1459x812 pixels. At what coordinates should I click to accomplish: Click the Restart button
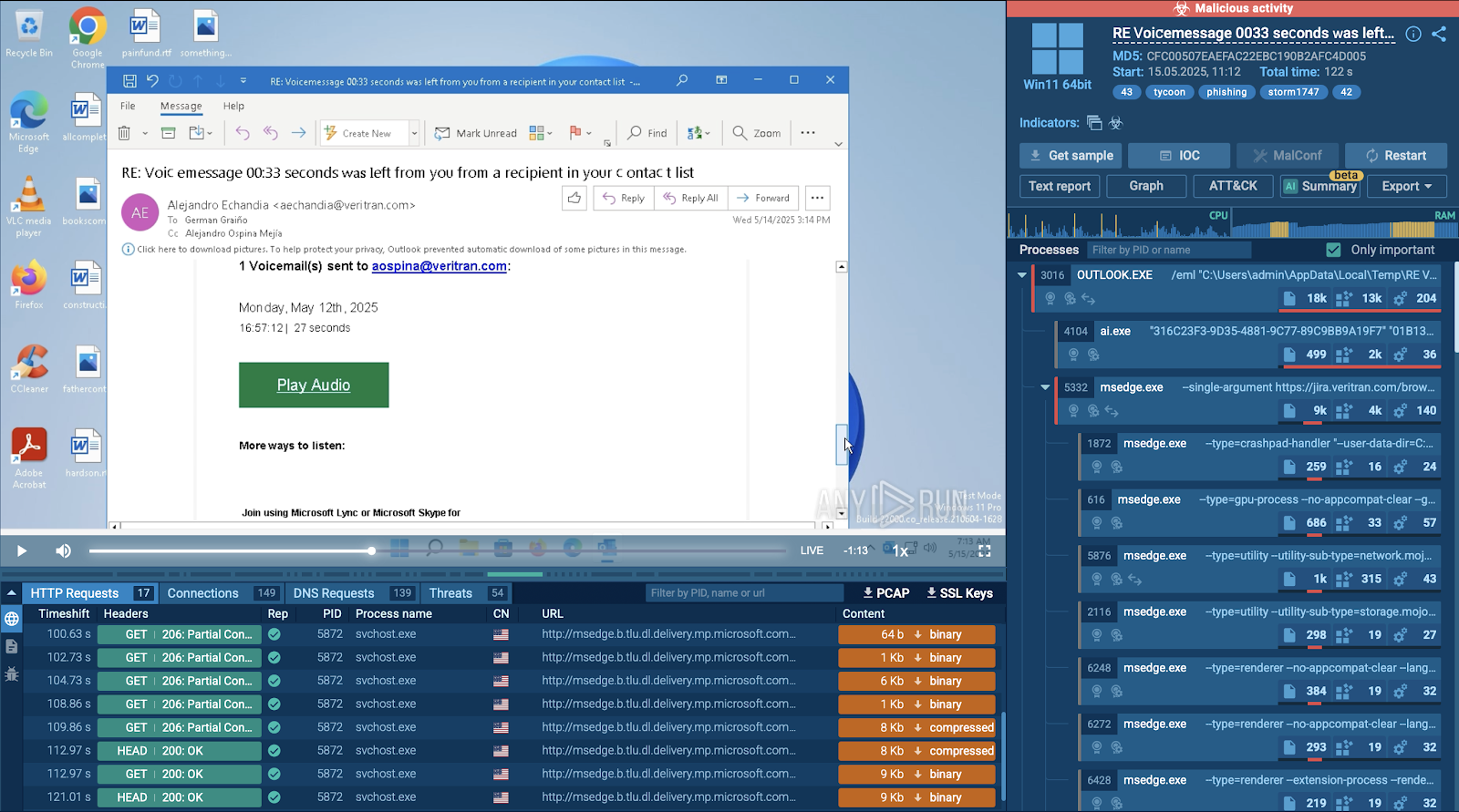(x=1395, y=156)
